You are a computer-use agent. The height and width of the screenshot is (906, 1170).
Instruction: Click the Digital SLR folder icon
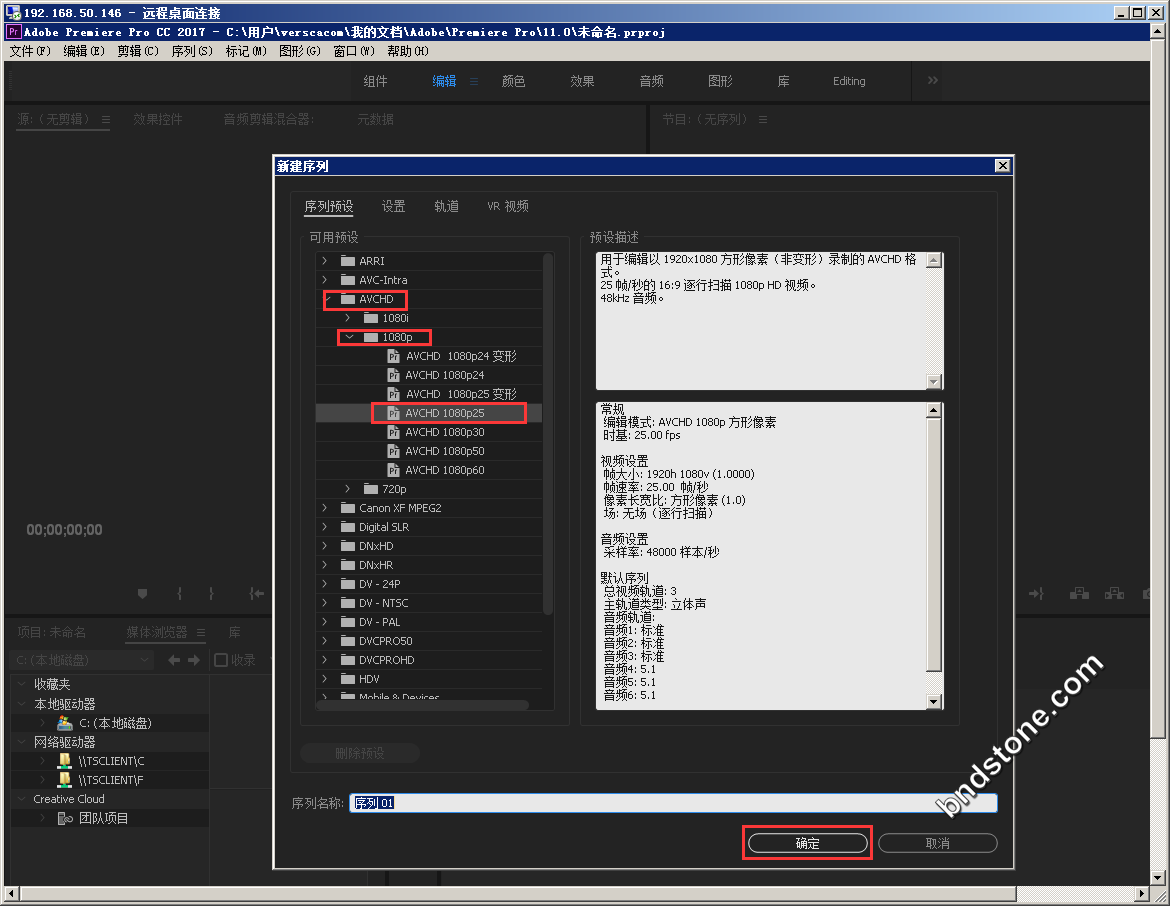(x=348, y=527)
